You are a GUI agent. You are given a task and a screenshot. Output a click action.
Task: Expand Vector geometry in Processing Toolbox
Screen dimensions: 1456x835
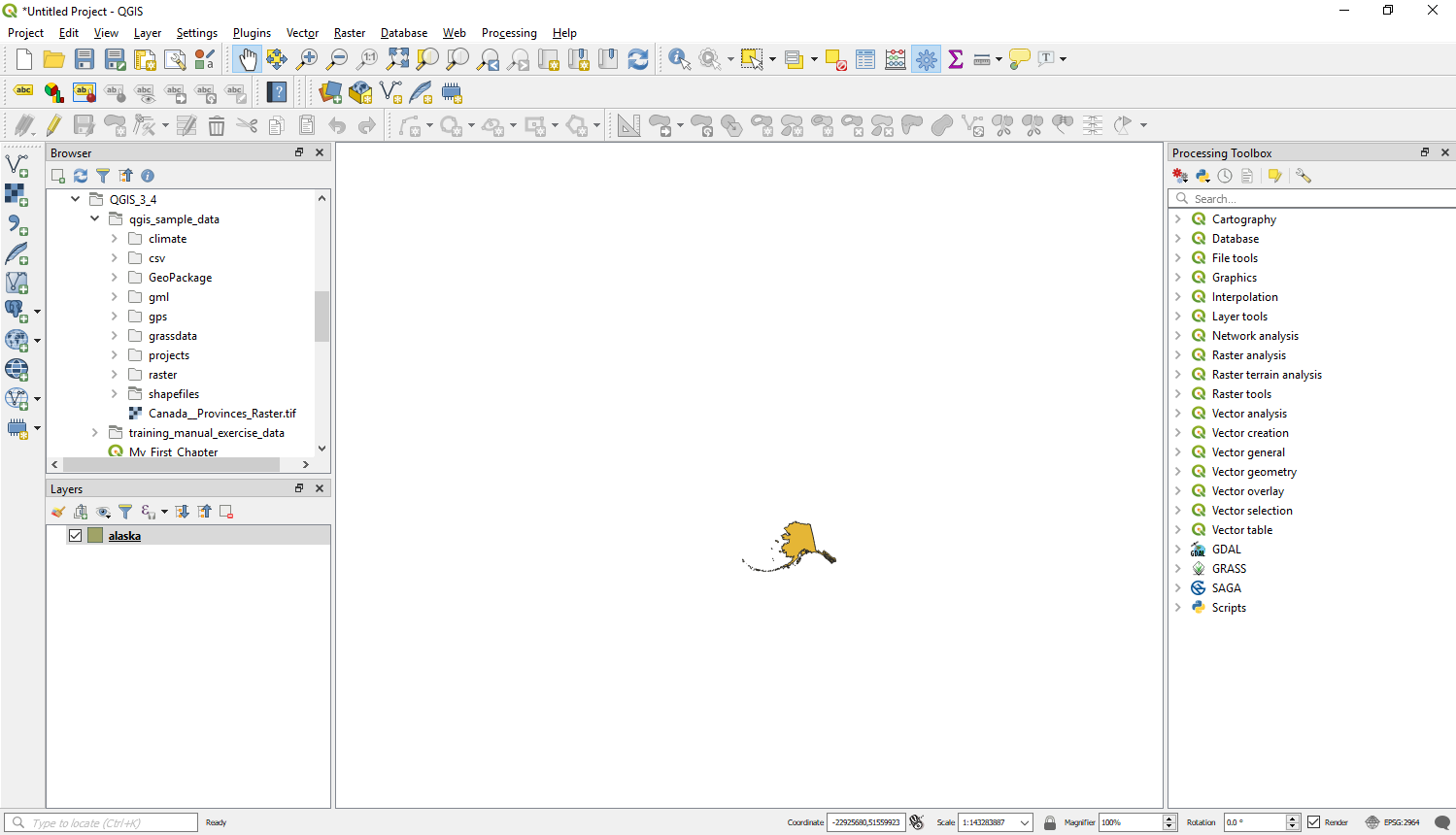pyautogui.click(x=1178, y=472)
